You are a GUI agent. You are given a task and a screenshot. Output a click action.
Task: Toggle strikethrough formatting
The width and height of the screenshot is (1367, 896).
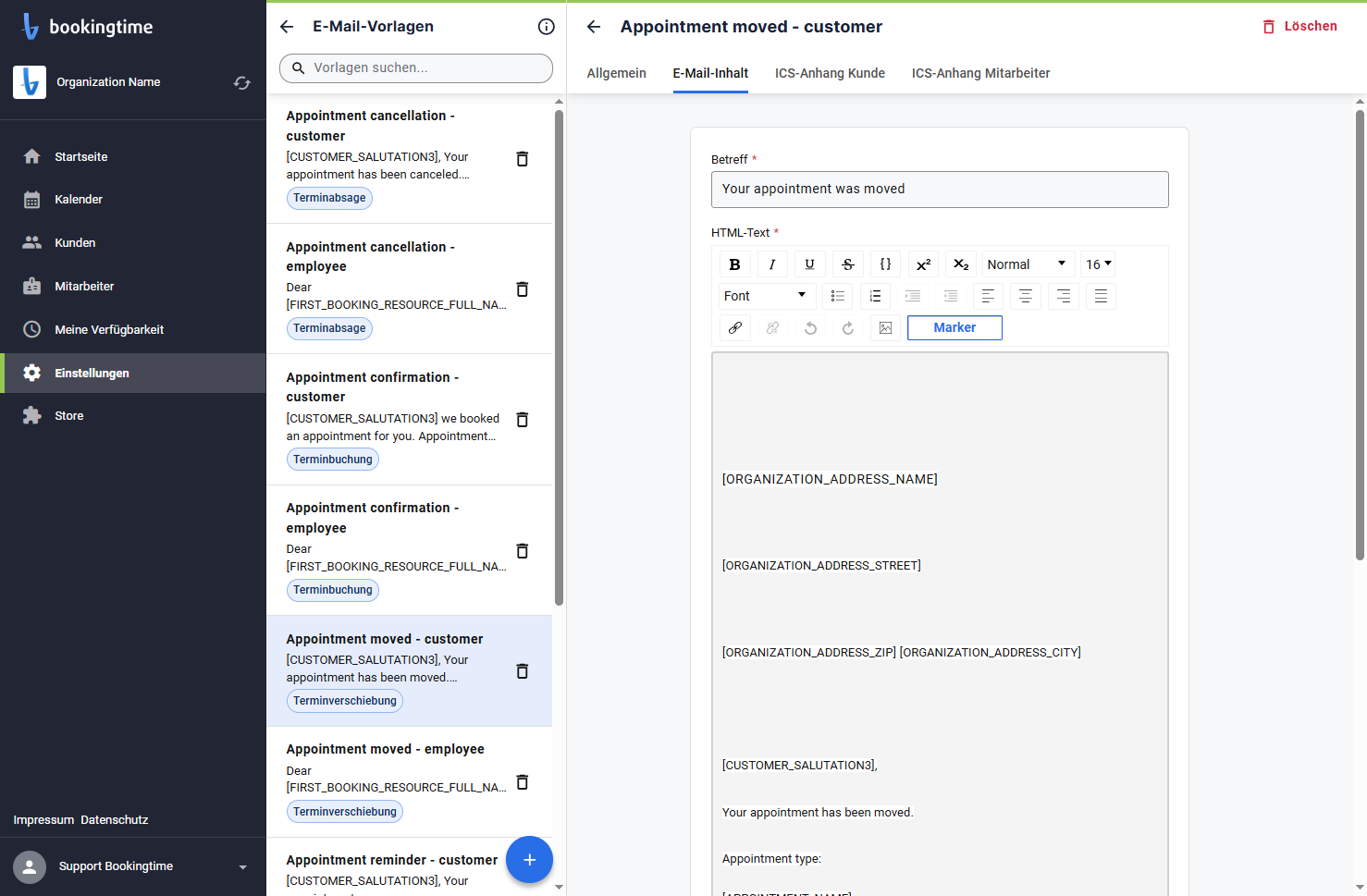pyautogui.click(x=848, y=264)
